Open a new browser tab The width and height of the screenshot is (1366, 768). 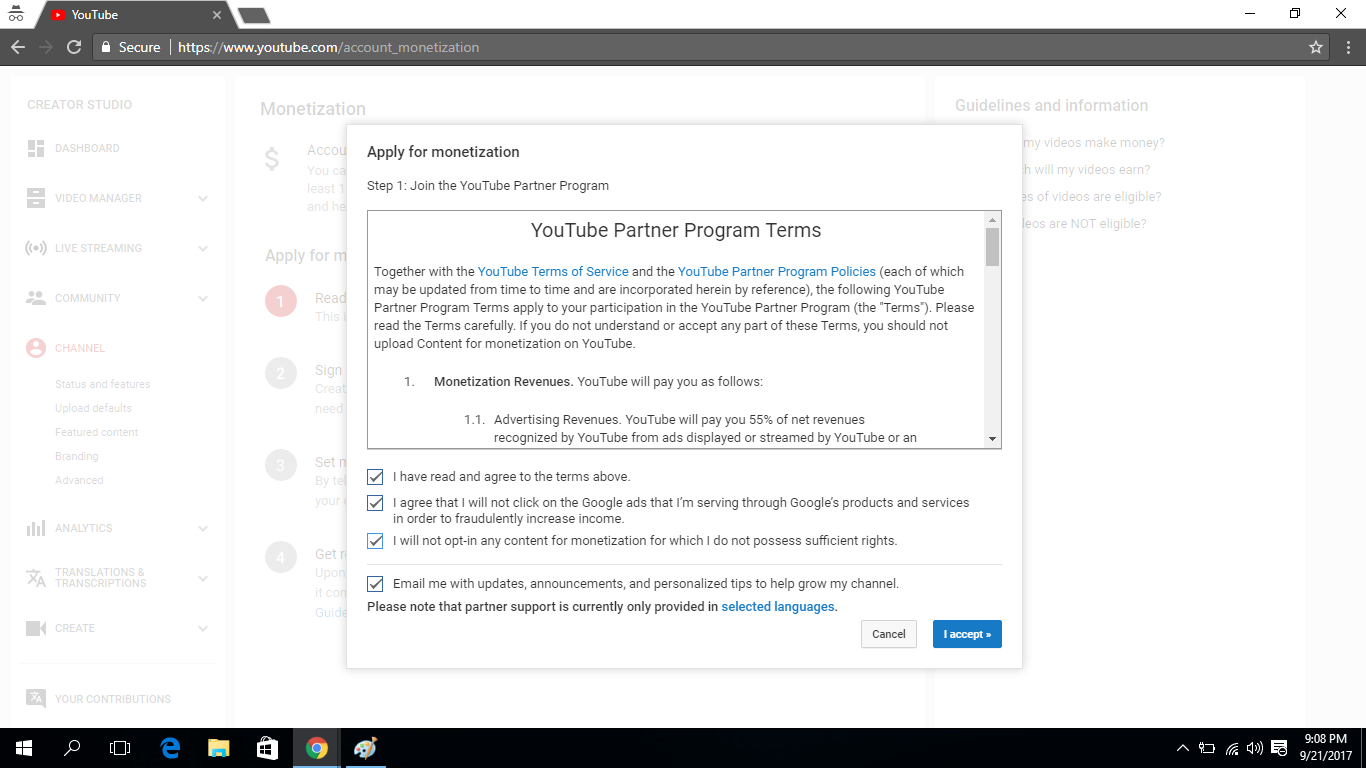click(x=253, y=15)
